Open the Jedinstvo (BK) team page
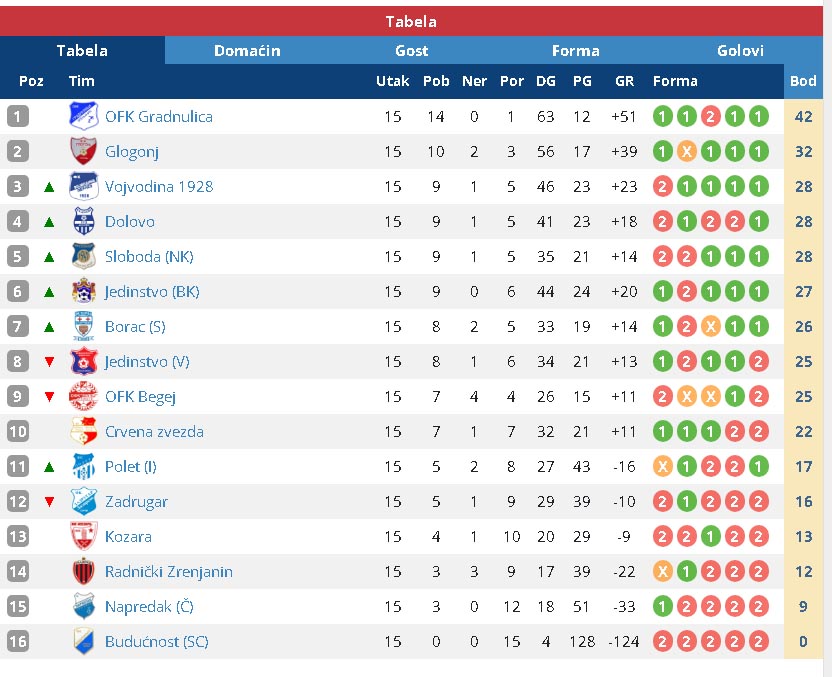832x677 pixels. pyautogui.click(x=152, y=291)
